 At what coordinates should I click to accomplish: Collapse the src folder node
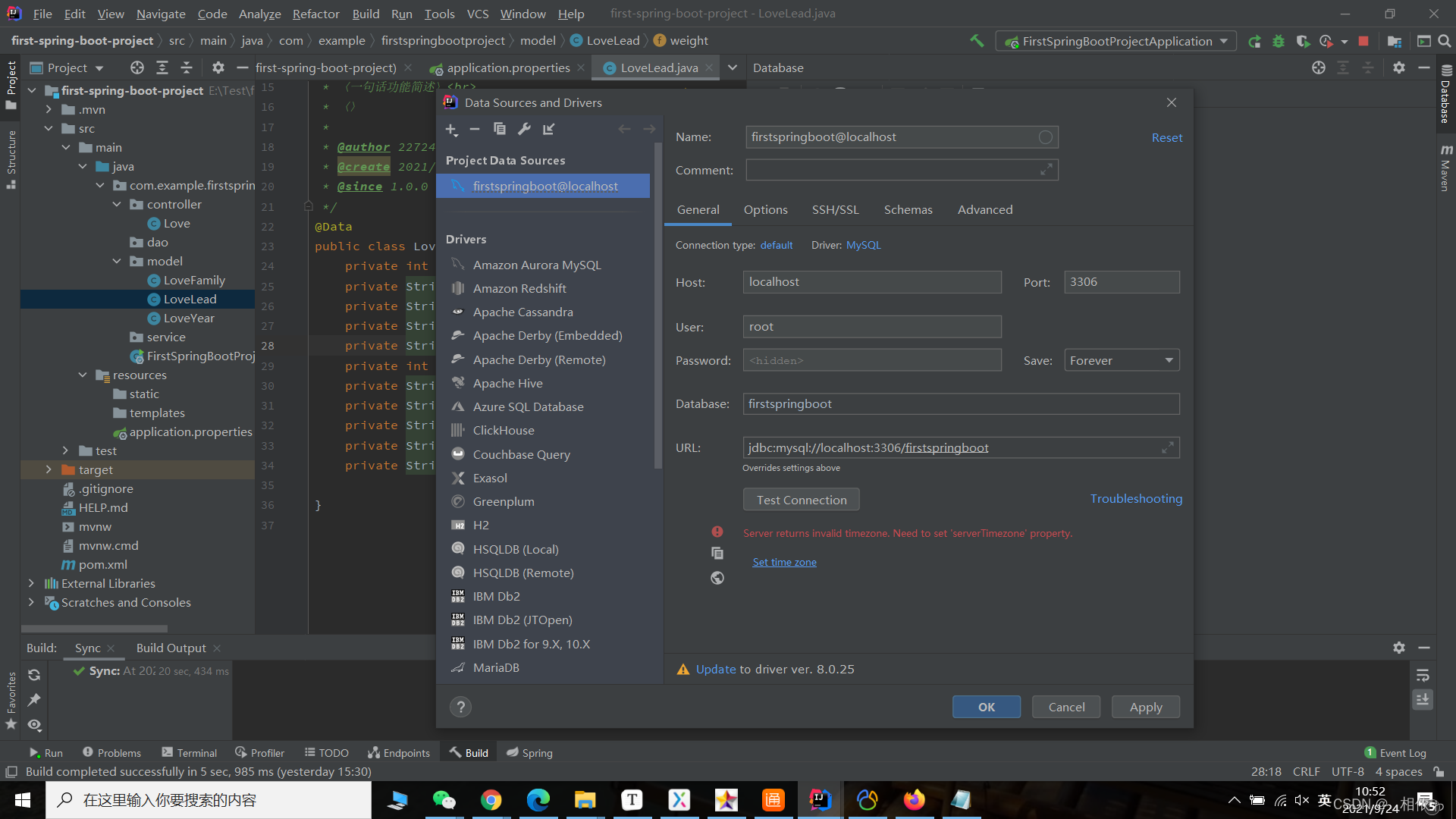pyautogui.click(x=49, y=129)
